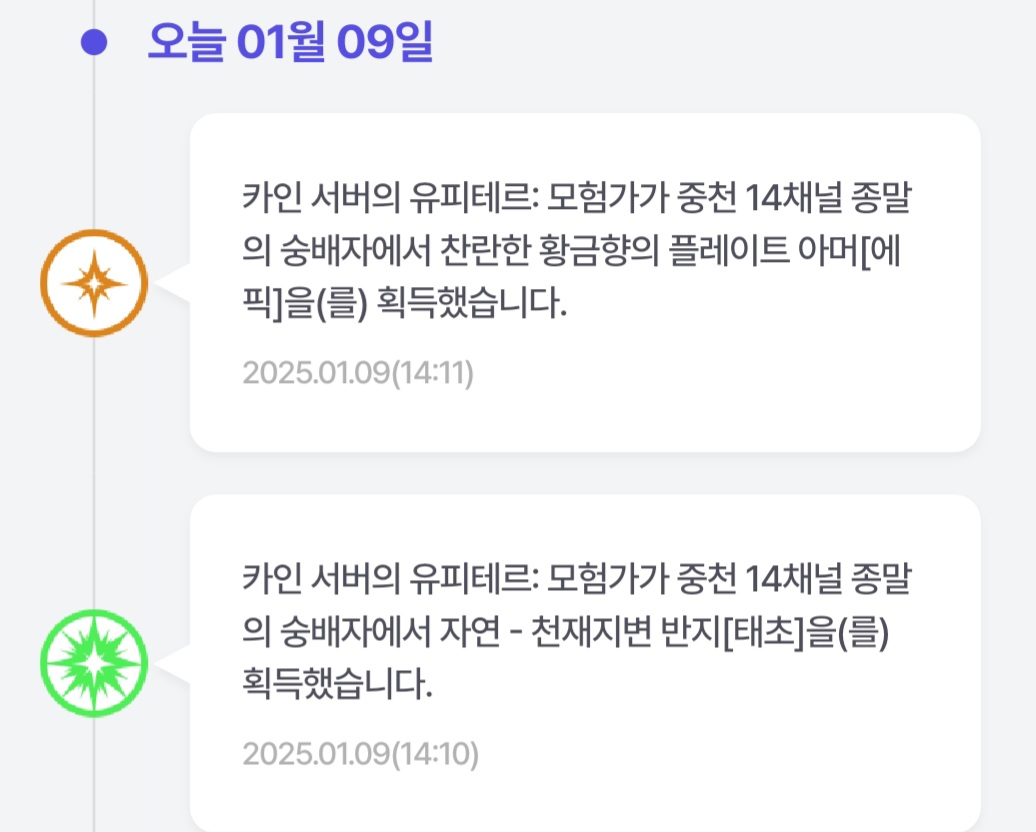The image size is (1036, 832).
Task: Click the orange epic star icon
Action: [x=94, y=283]
